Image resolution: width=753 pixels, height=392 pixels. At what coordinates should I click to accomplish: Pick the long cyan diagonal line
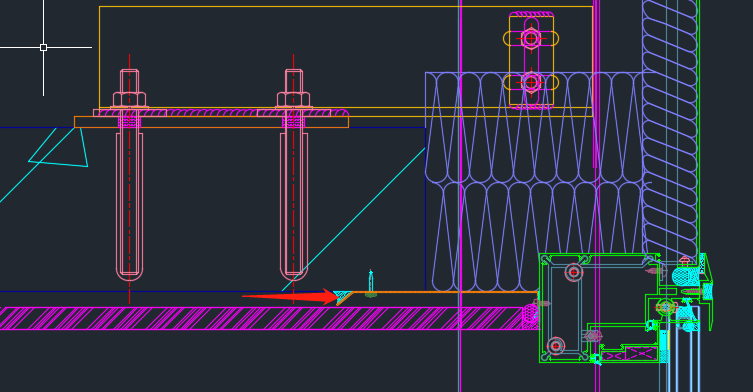[x=353, y=220]
